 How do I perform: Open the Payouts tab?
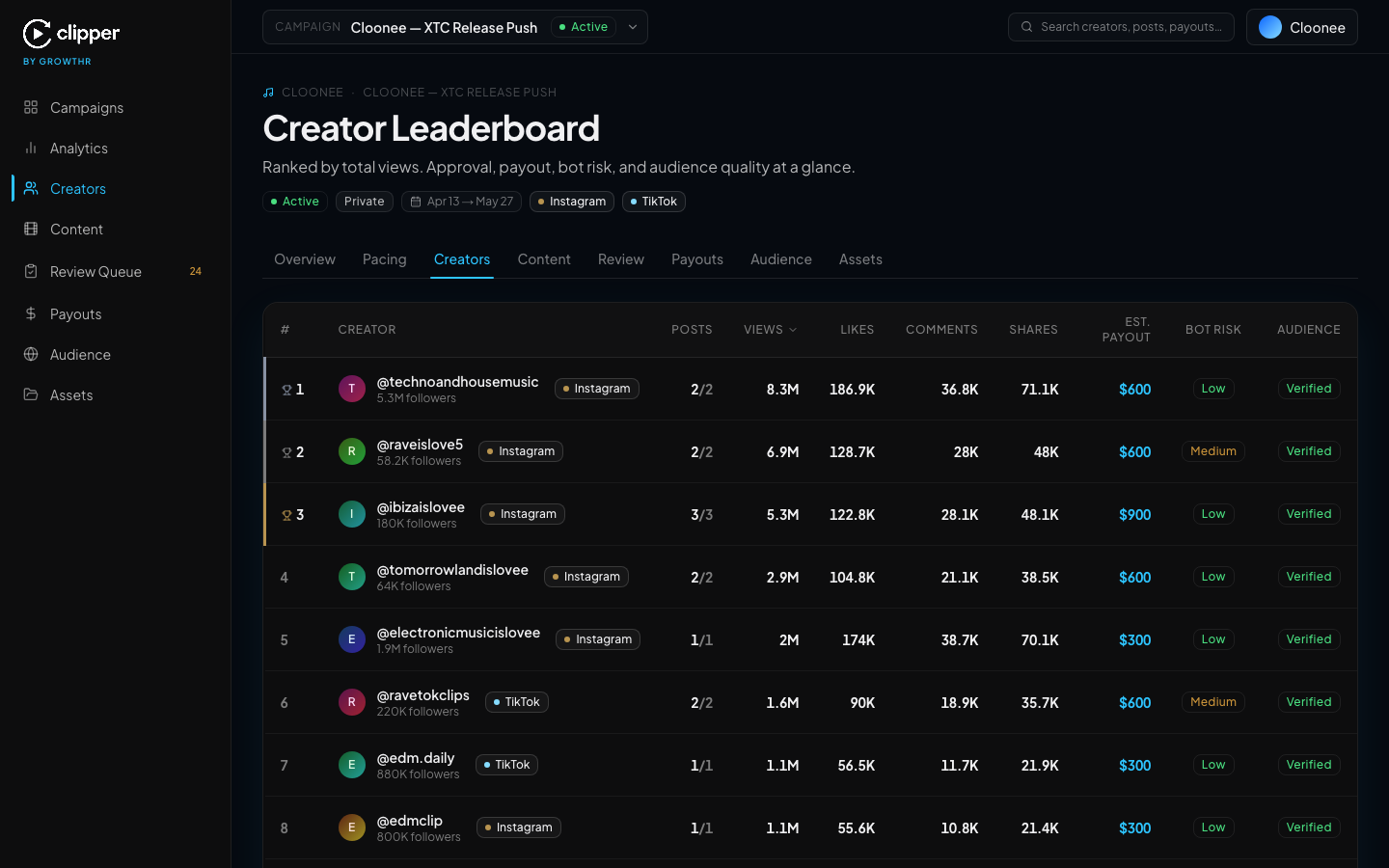tap(697, 259)
